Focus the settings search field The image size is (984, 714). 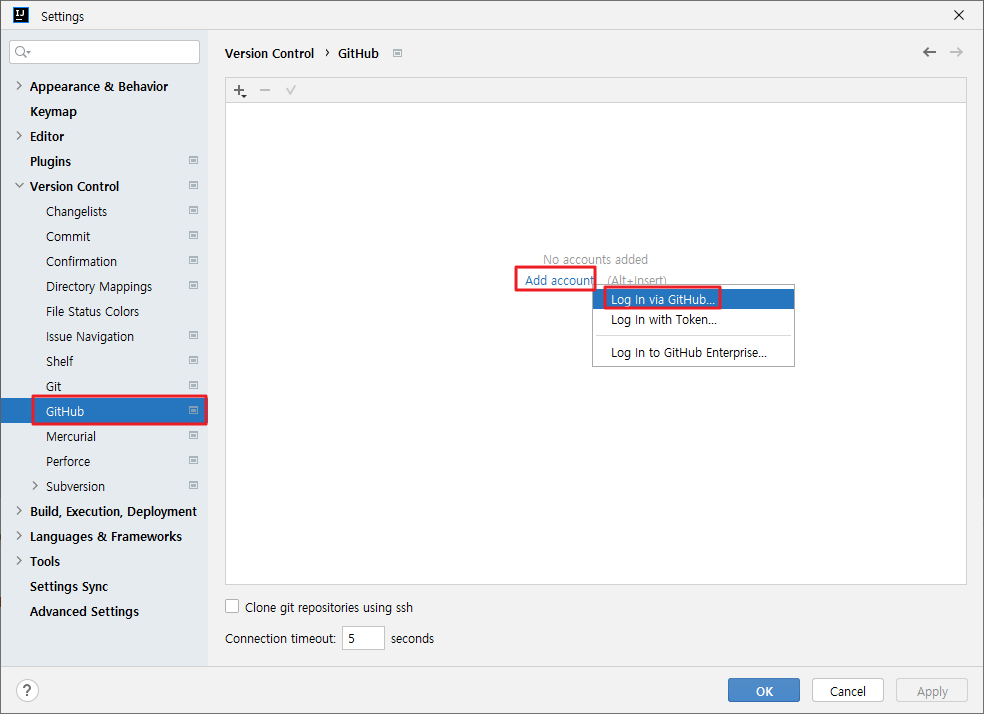tap(105, 52)
